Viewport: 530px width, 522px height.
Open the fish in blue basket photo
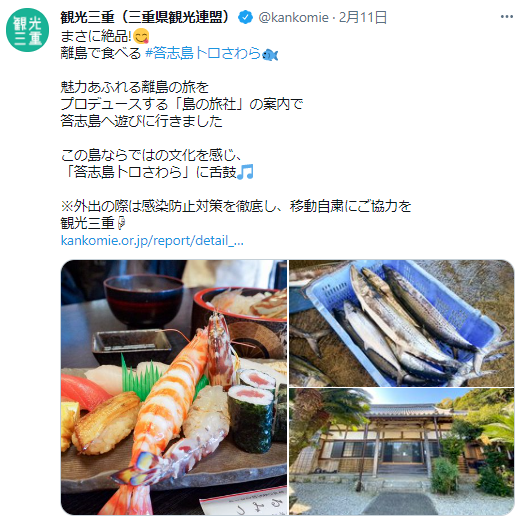(402, 323)
